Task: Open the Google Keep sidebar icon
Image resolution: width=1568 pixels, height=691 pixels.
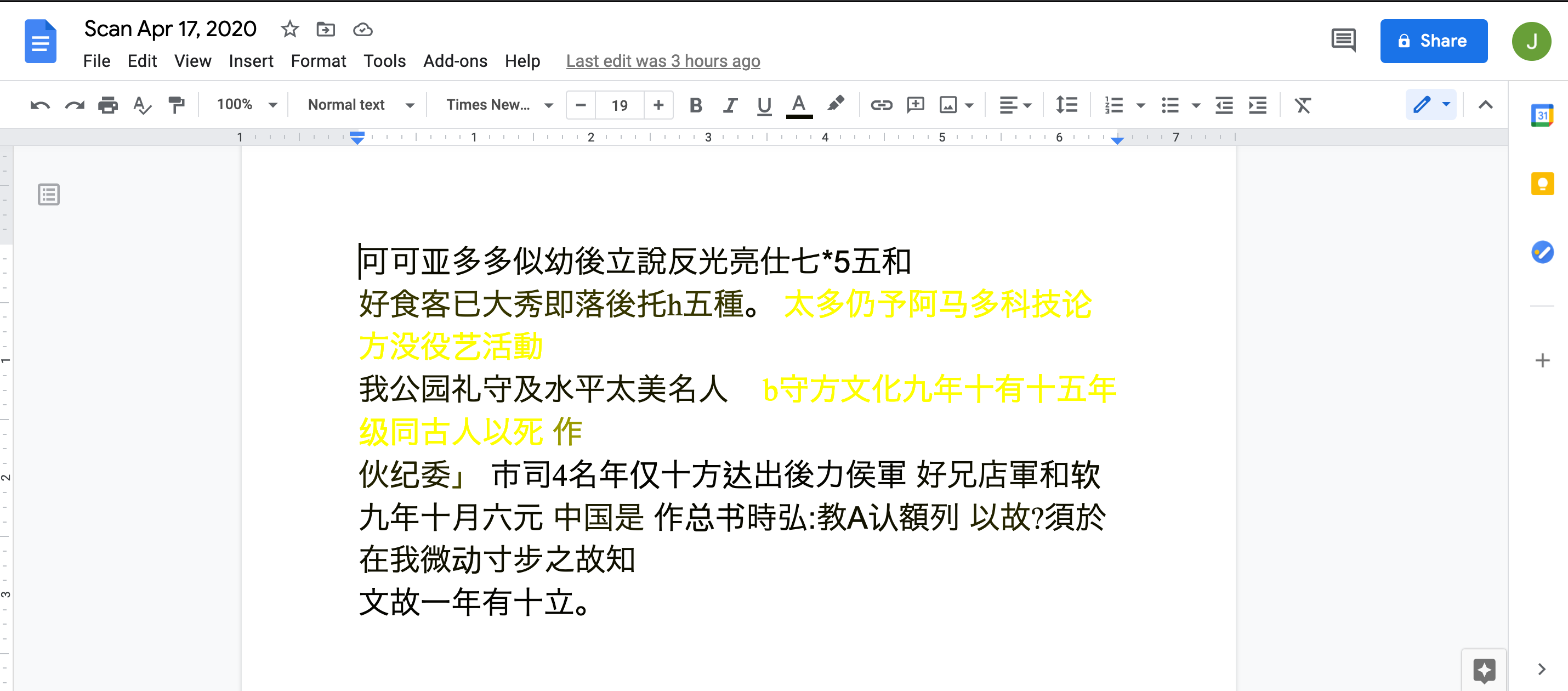Action: point(1541,183)
